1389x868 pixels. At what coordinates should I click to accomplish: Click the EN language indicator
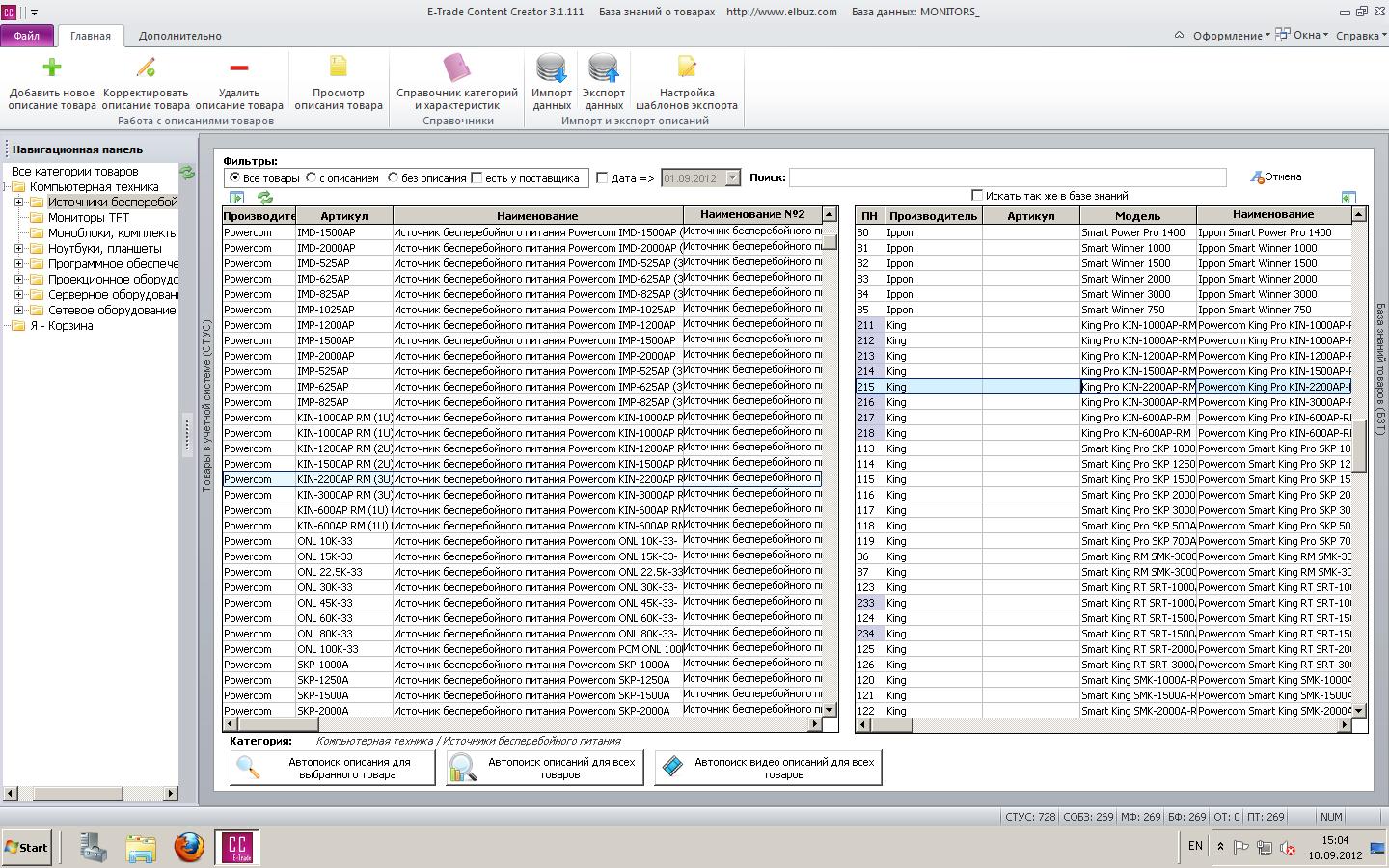(x=1195, y=846)
